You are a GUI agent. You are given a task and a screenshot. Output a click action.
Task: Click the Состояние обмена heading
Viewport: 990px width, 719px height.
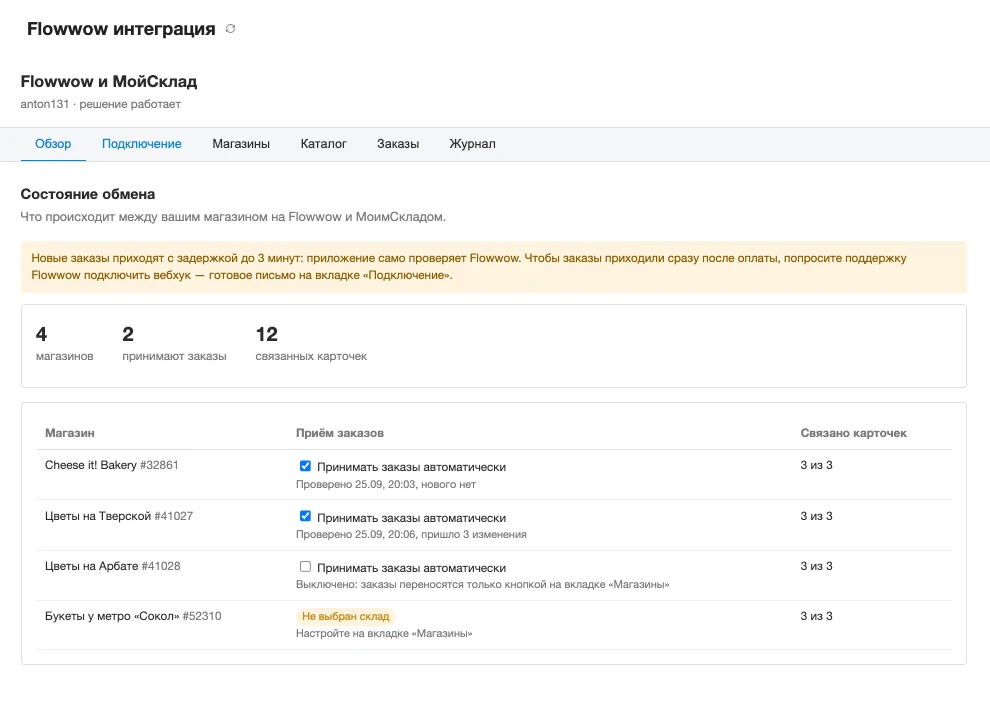tap(88, 194)
